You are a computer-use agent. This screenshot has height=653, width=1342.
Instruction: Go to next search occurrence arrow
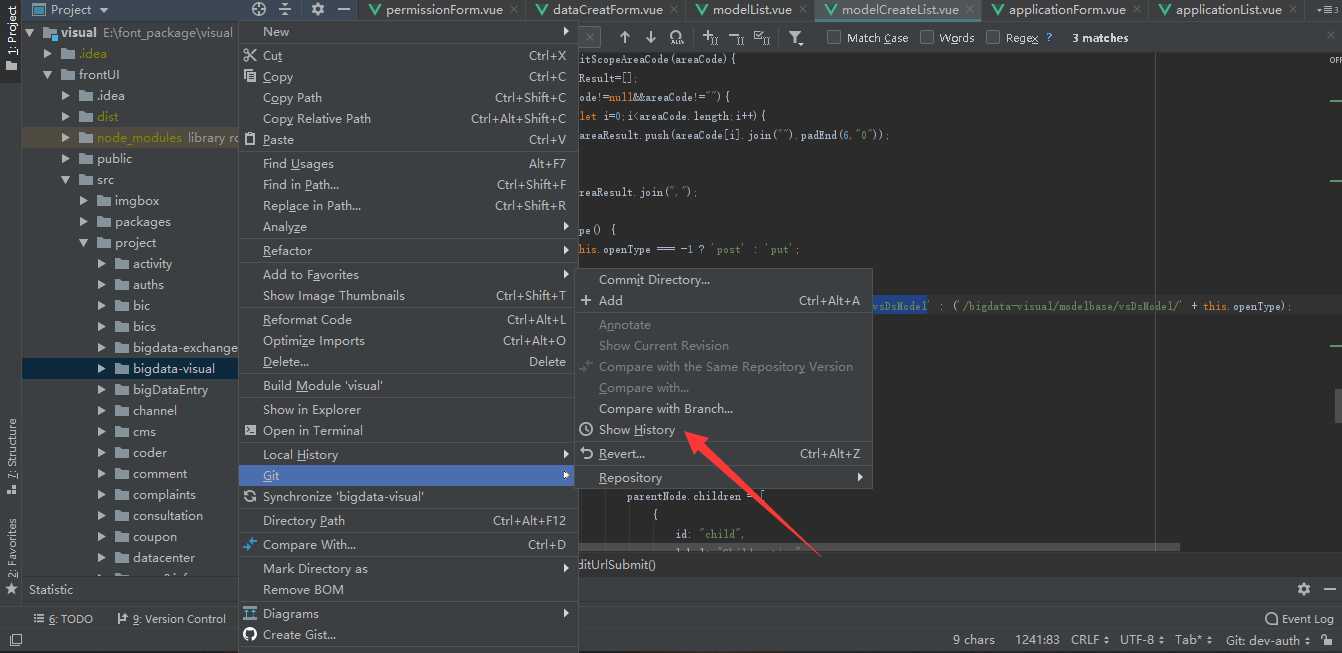click(651, 37)
